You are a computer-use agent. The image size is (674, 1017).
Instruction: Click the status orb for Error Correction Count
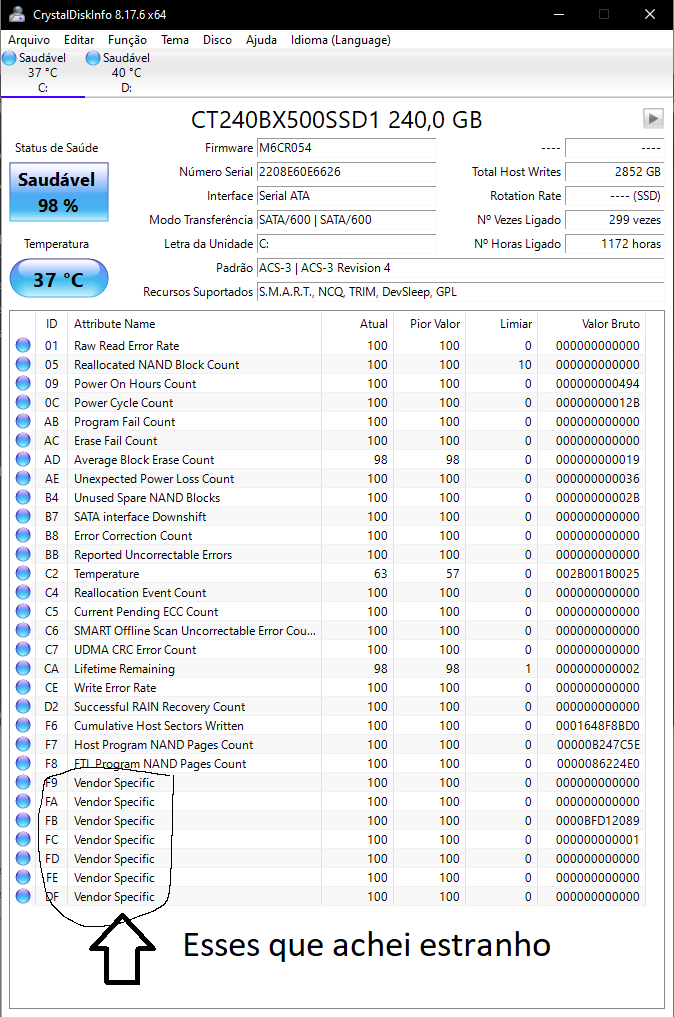coord(23,535)
